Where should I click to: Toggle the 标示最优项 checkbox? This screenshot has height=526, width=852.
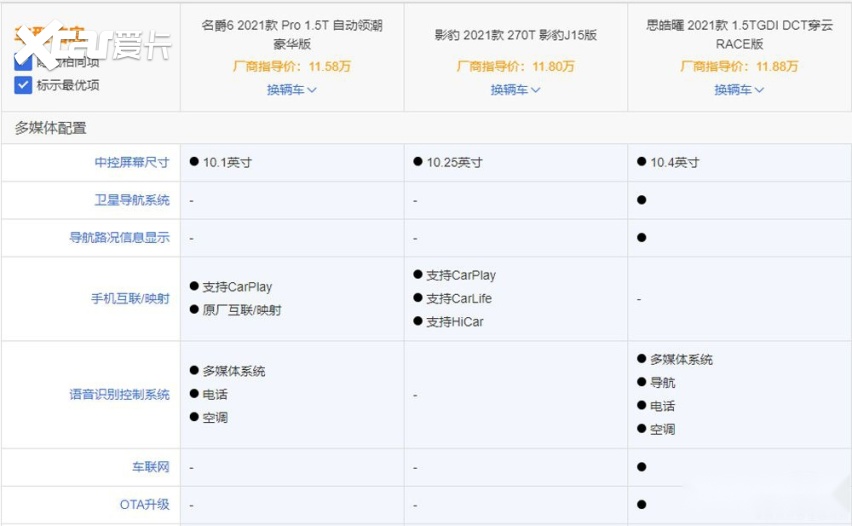24,85
